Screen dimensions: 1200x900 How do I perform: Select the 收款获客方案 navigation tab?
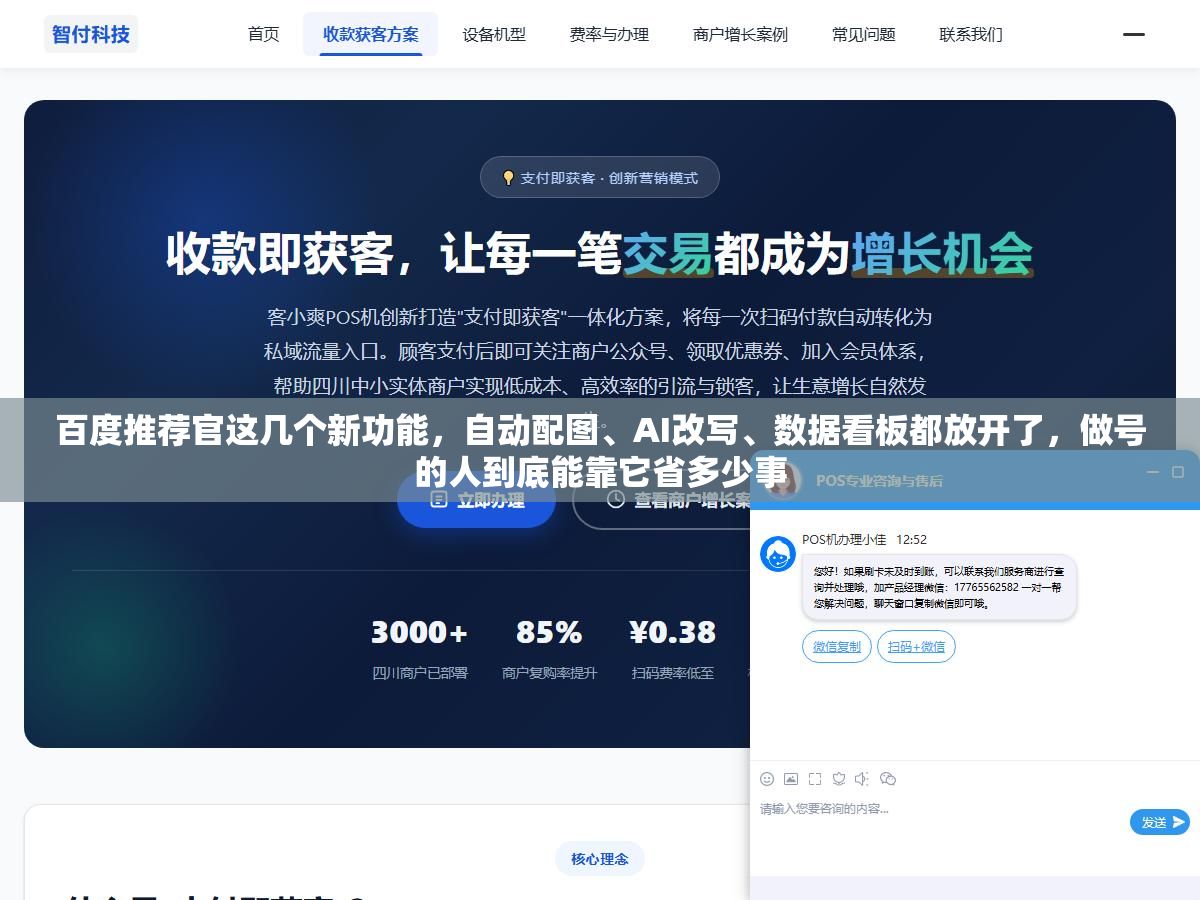371,34
